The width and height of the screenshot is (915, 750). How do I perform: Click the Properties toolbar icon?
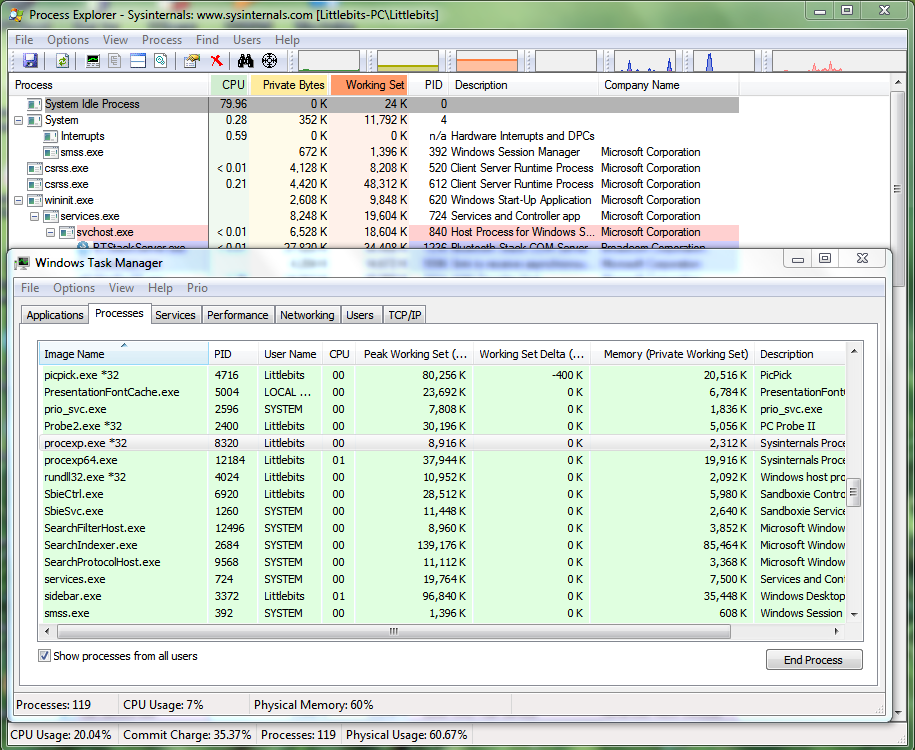point(192,61)
